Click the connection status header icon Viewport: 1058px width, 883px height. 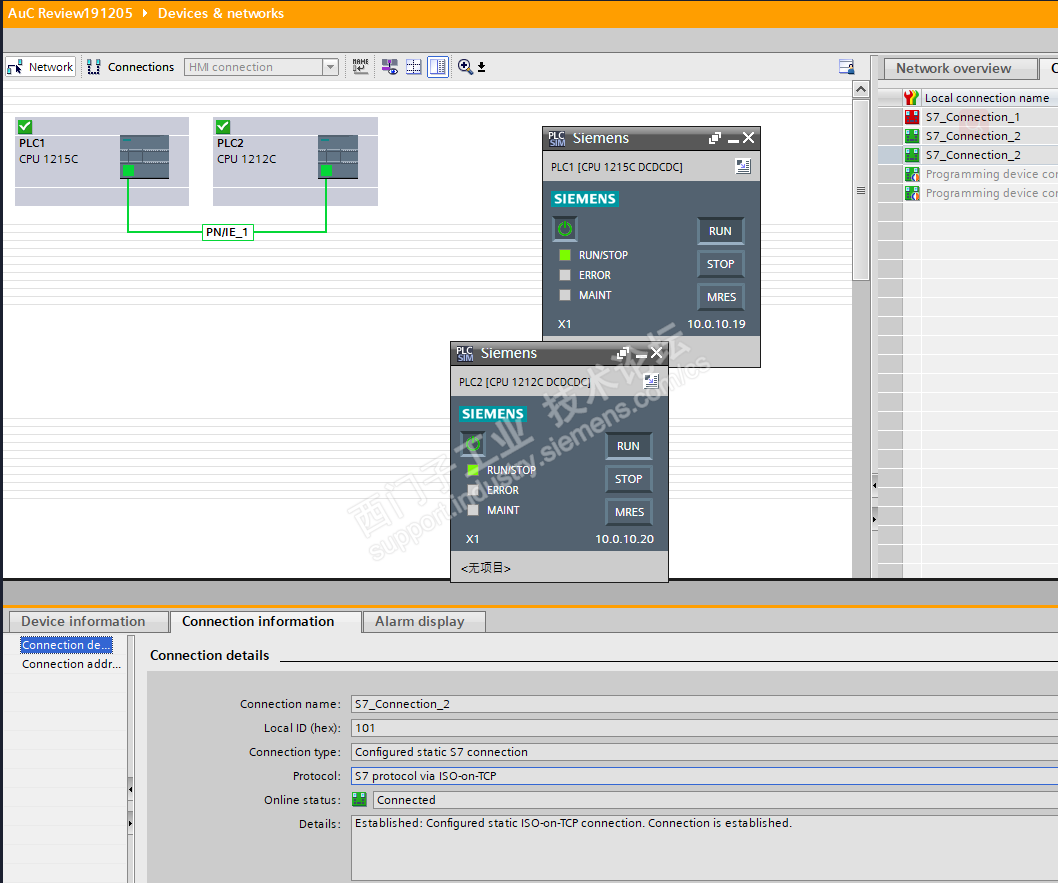[x=912, y=98]
